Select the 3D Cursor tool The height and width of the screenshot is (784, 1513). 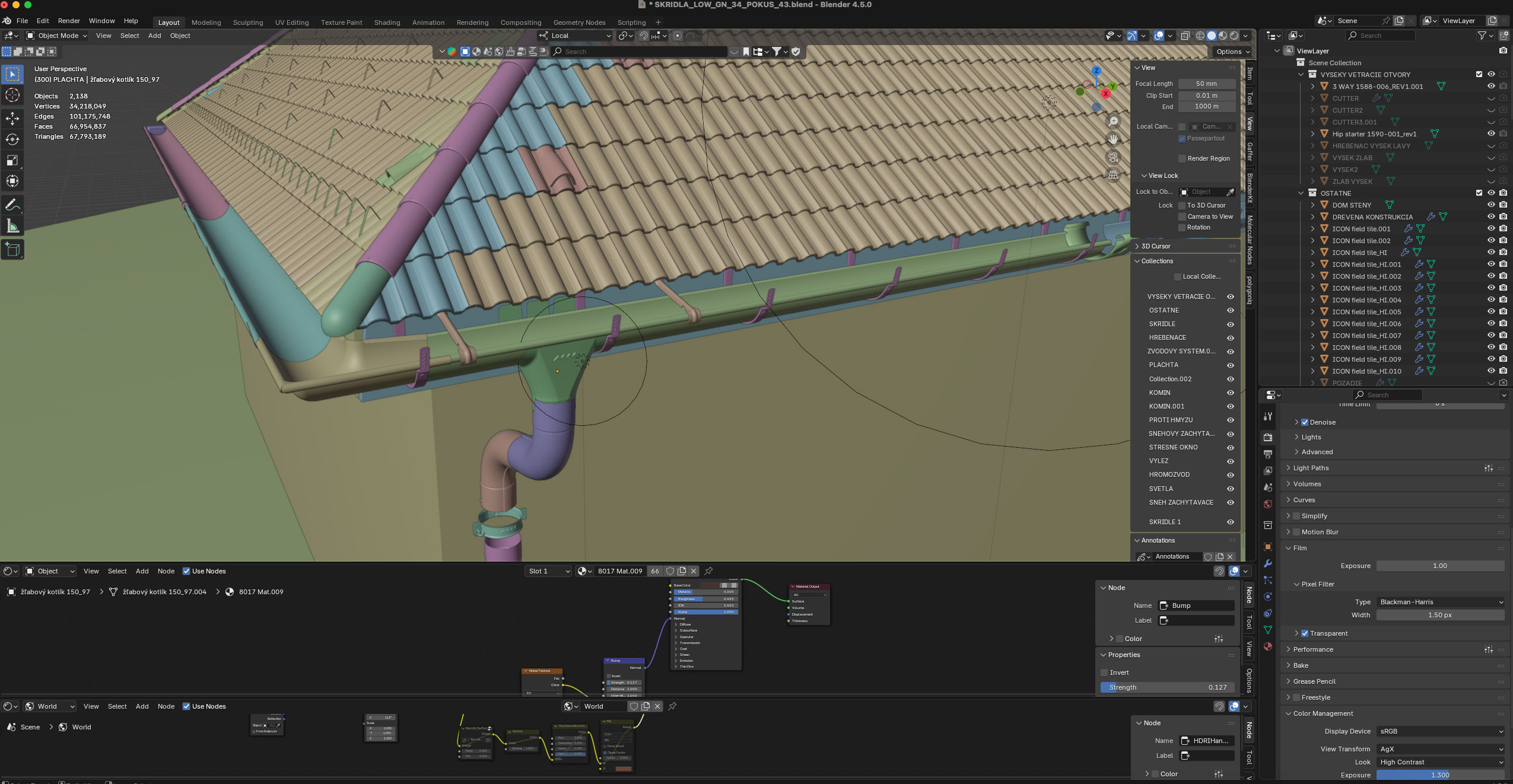click(x=12, y=95)
